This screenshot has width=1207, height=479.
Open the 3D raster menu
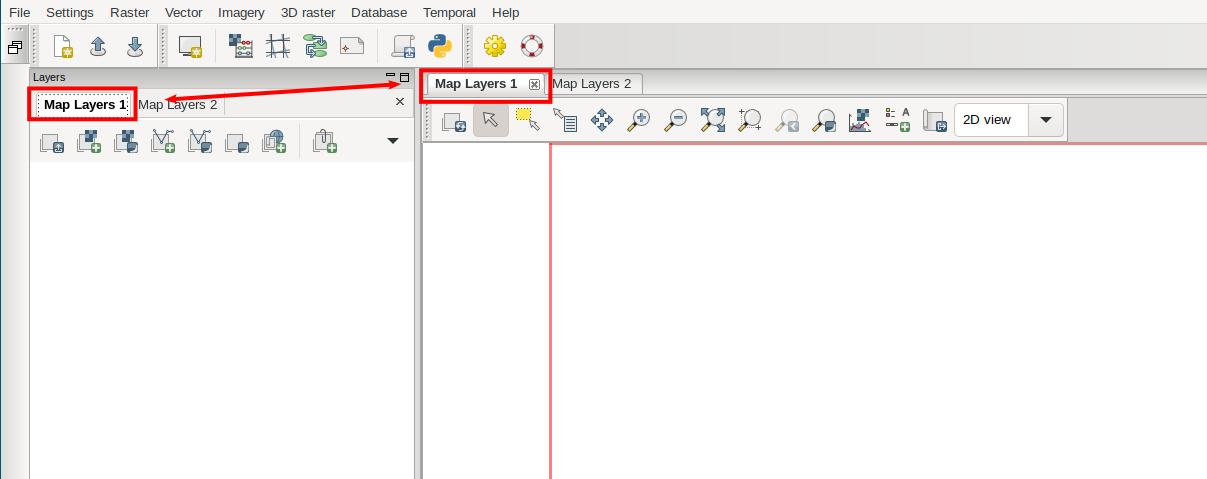pos(308,12)
